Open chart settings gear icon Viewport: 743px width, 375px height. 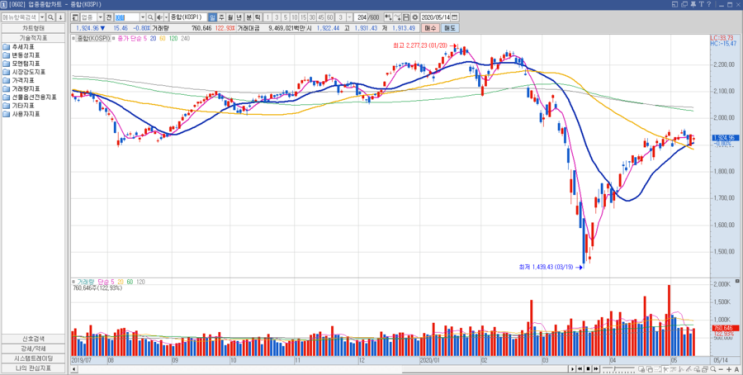[415, 17]
